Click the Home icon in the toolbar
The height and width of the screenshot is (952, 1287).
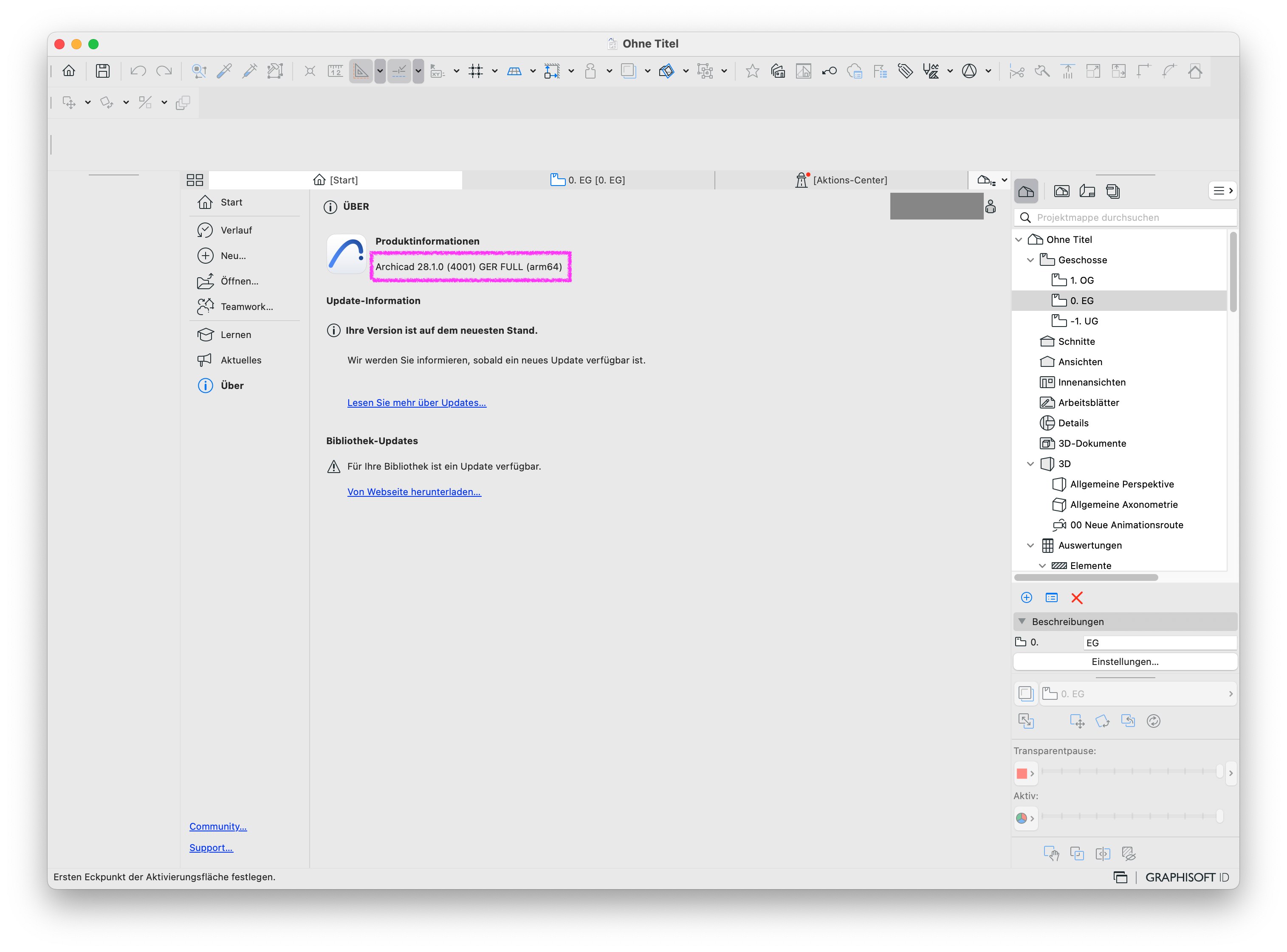tap(68, 71)
